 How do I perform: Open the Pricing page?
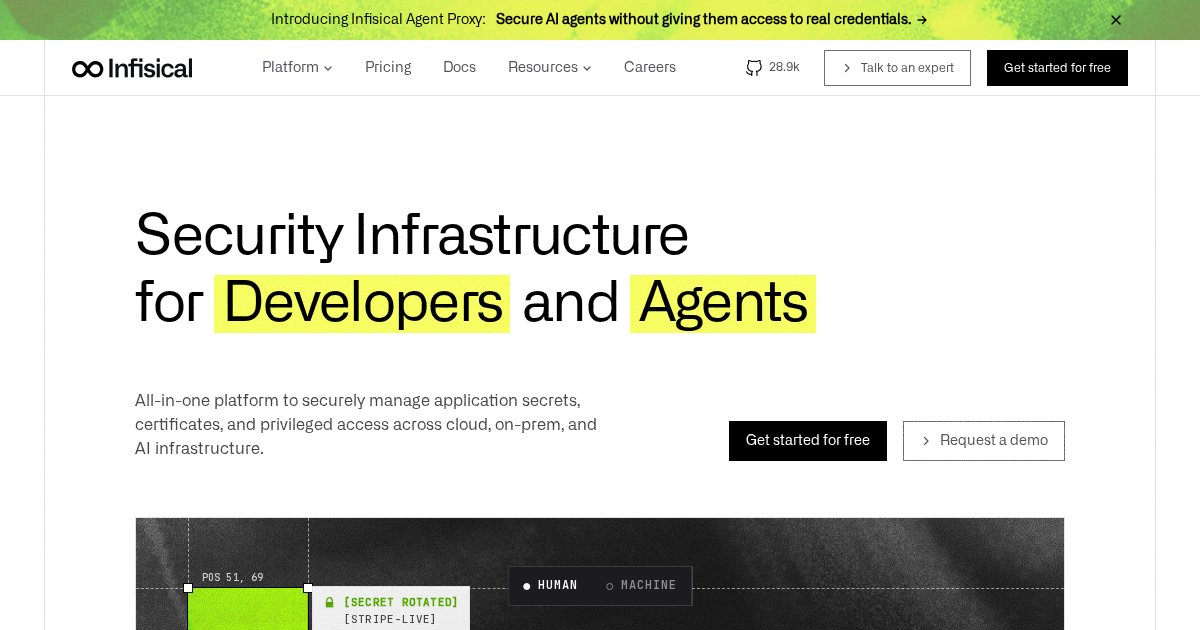tap(388, 68)
